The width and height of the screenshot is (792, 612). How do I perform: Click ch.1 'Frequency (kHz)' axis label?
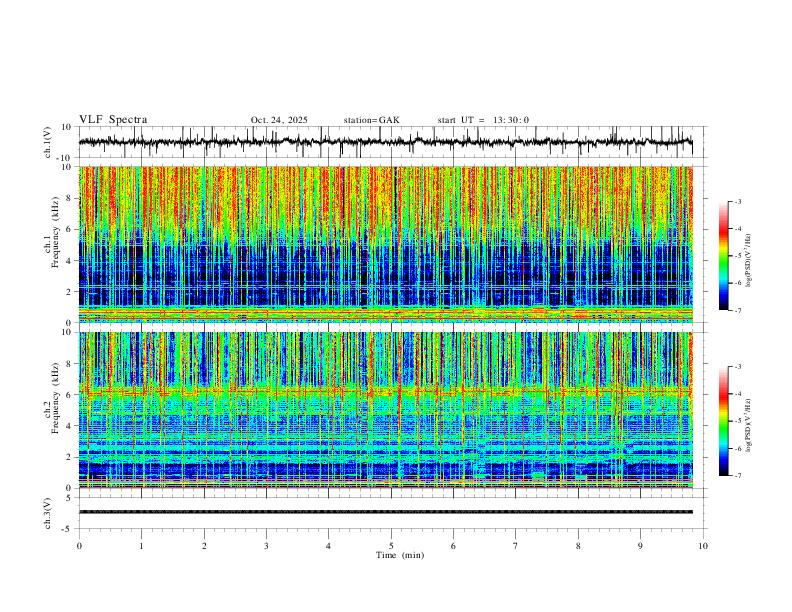point(55,232)
